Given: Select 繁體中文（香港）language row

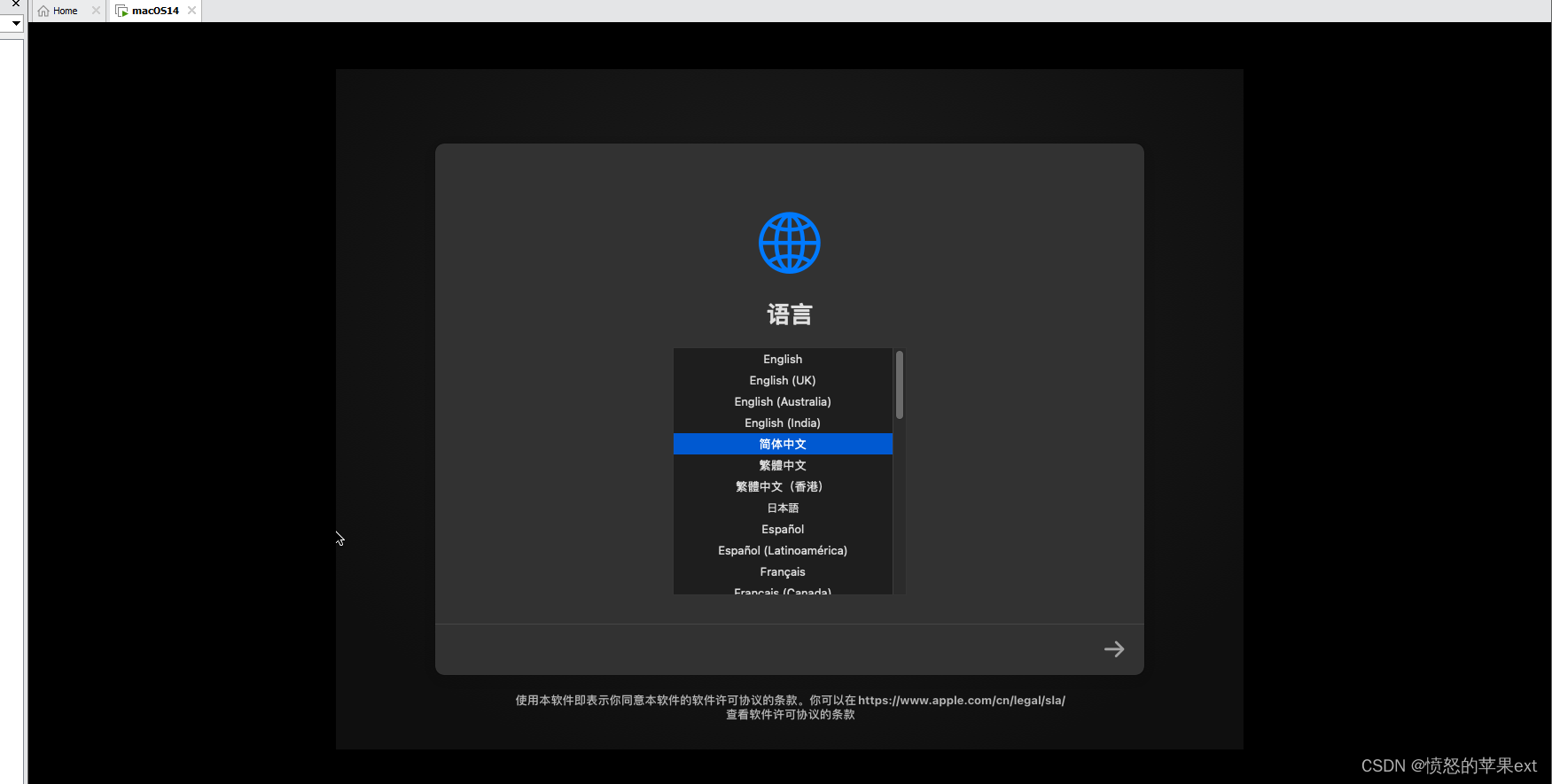Looking at the screenshot, I should pyautogui.click(x=783, y=486).
